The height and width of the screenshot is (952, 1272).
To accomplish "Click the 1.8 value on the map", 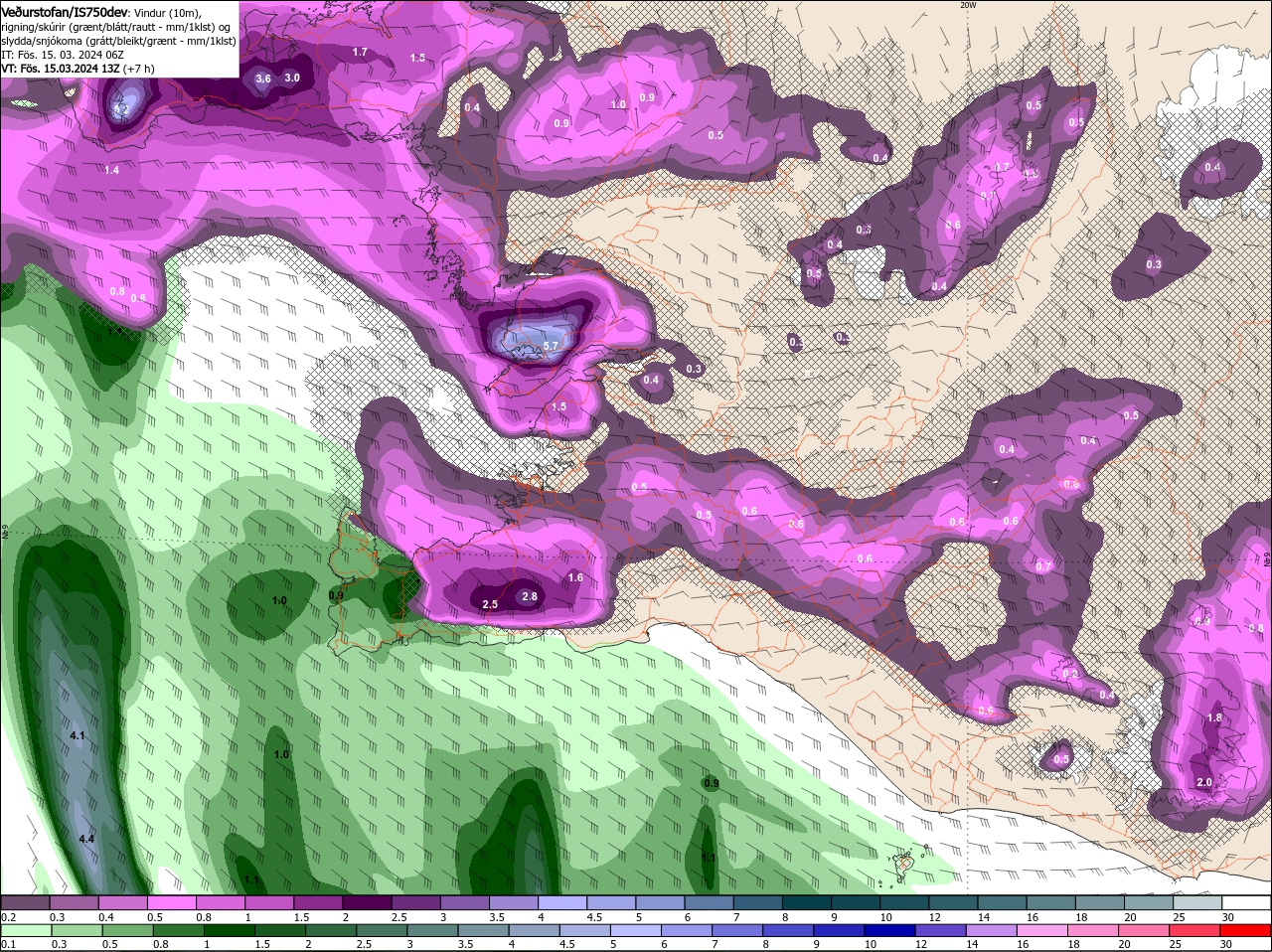I will point(1214,717).
